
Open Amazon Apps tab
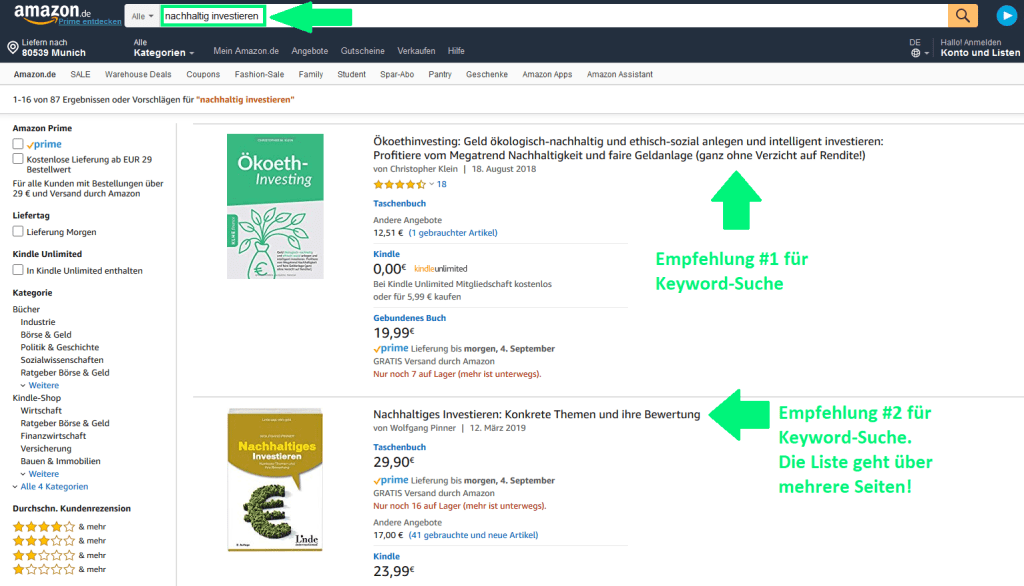pyautogui.click(x=547, y=74)
